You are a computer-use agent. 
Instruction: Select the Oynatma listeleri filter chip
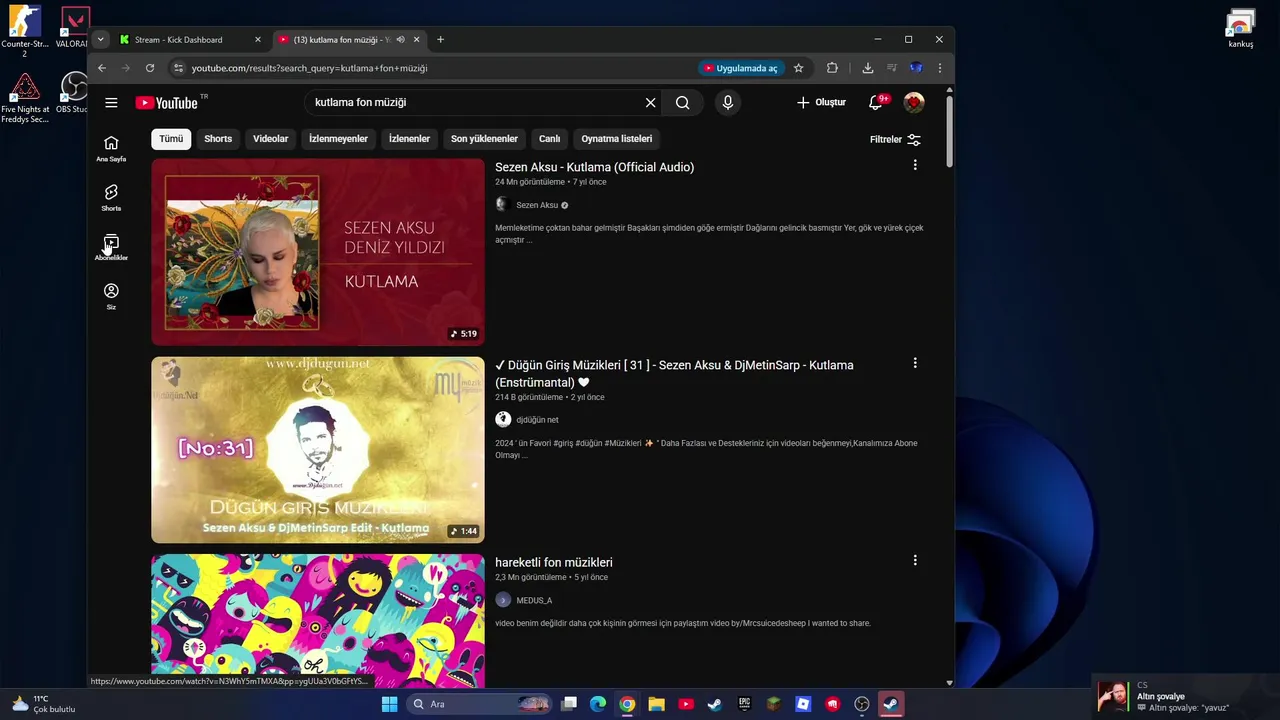click(x=617, y=139)
